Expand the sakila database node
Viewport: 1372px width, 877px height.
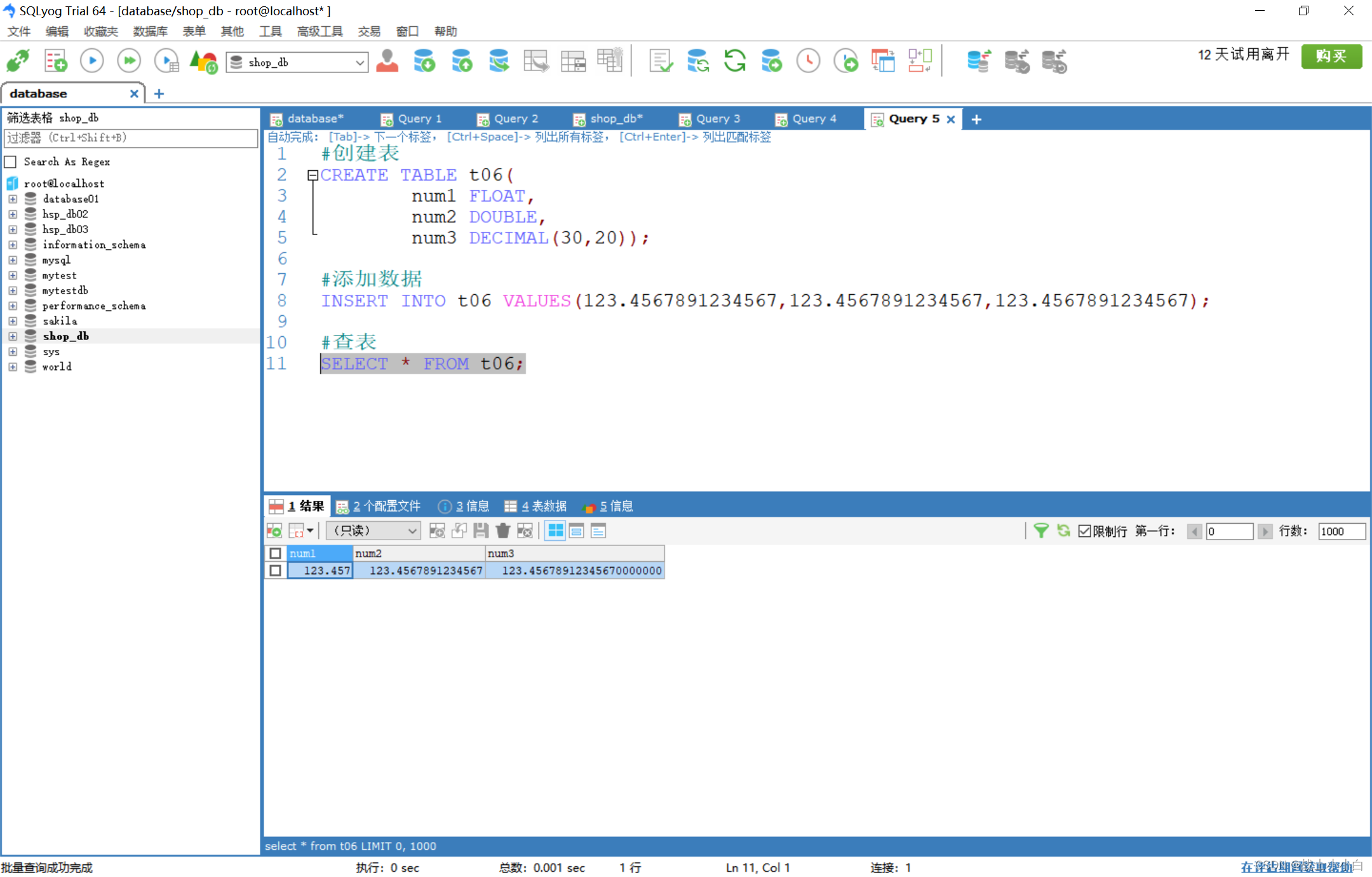(x=13, y=321)
